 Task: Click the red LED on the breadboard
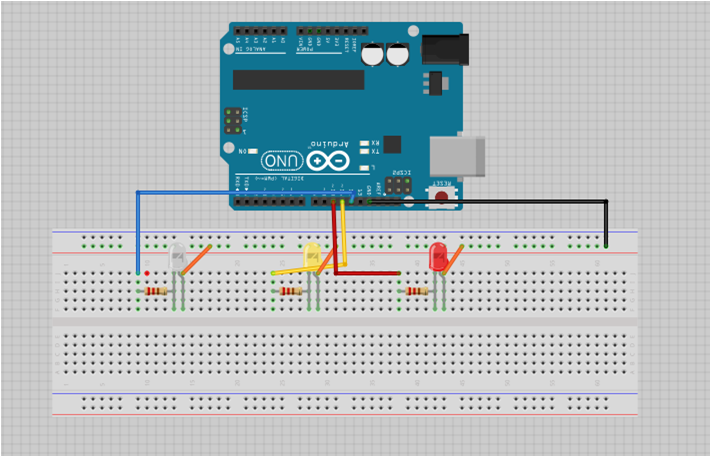click(437, 258)
